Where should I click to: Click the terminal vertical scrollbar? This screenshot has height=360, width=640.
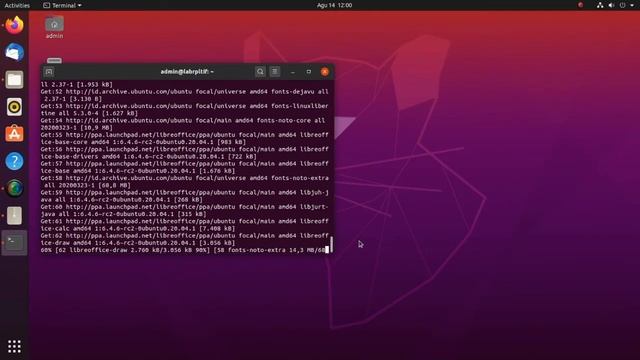click(x=331, y=244)
